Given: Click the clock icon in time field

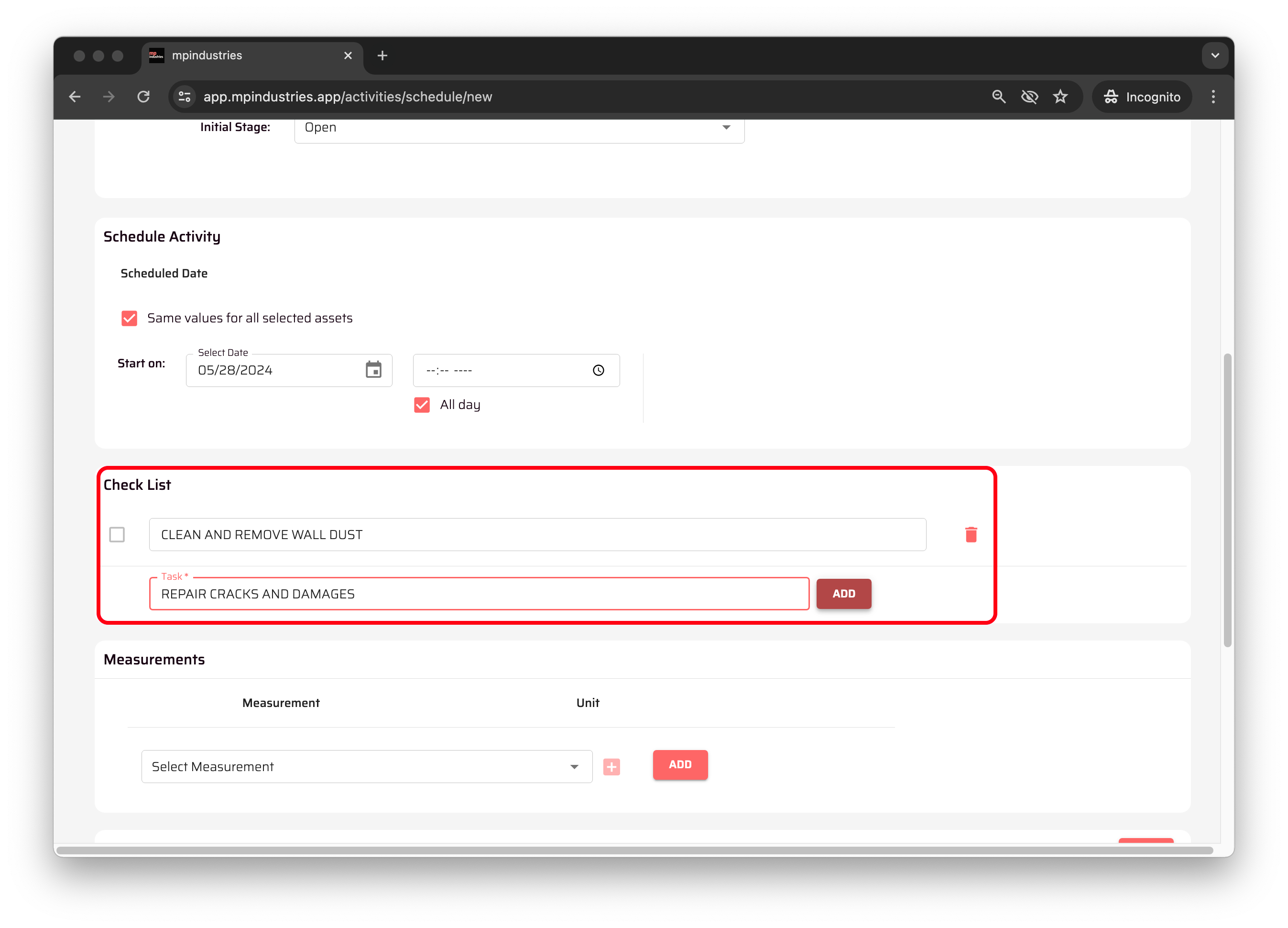Looking at the screenshot, I should [598, 371].
